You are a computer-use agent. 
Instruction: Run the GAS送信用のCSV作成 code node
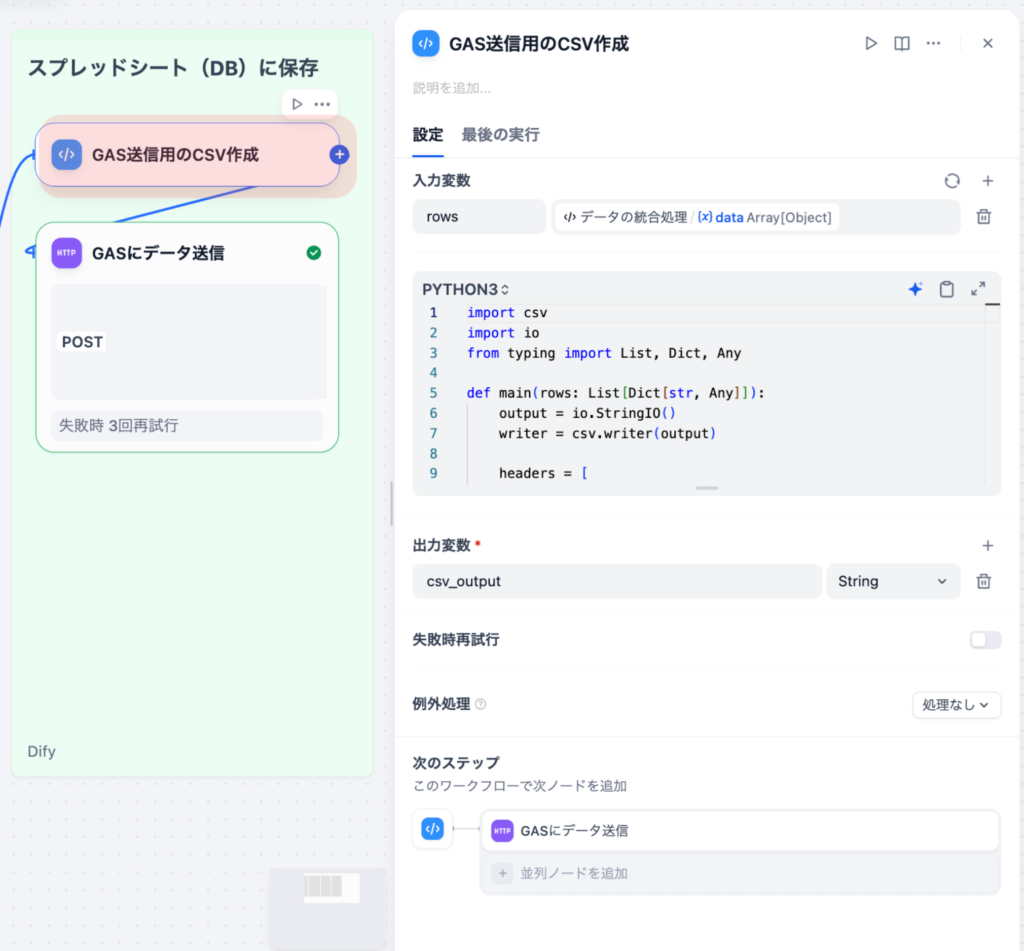tap(869, 43)
